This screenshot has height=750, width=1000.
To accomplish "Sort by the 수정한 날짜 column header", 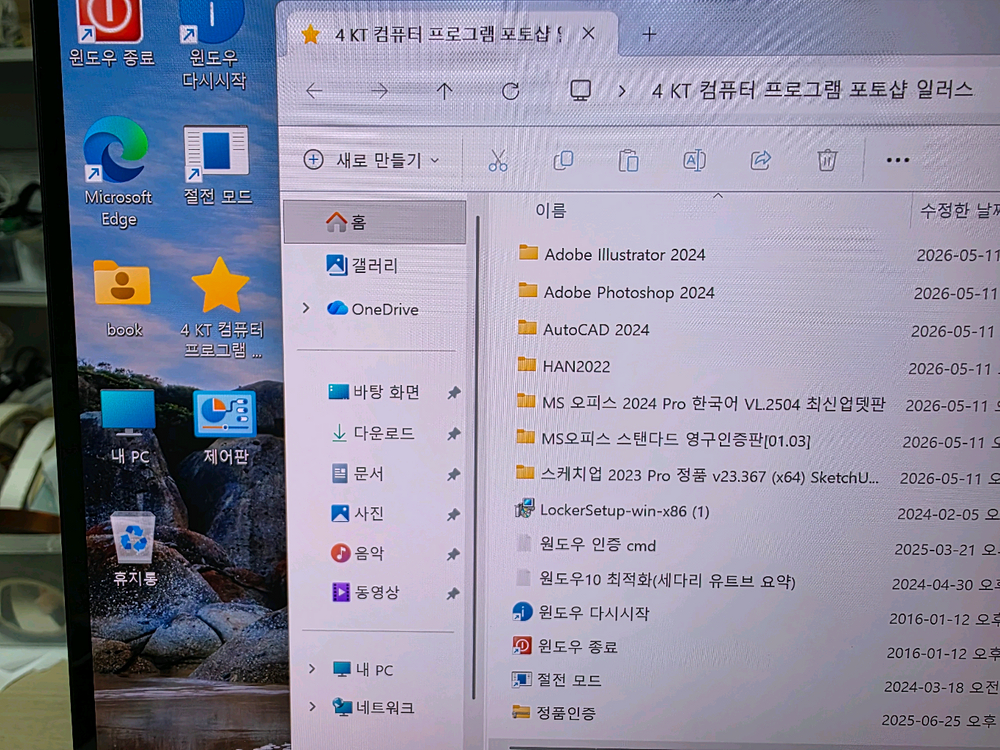I will pos(958,210).
